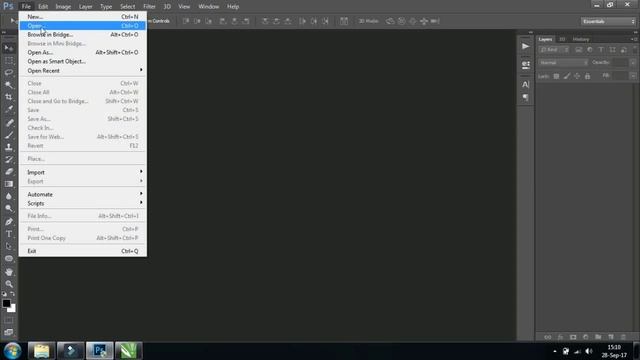Toggle smart object filter in Layers panel
The image size is (640, 360).
[623, 50]
